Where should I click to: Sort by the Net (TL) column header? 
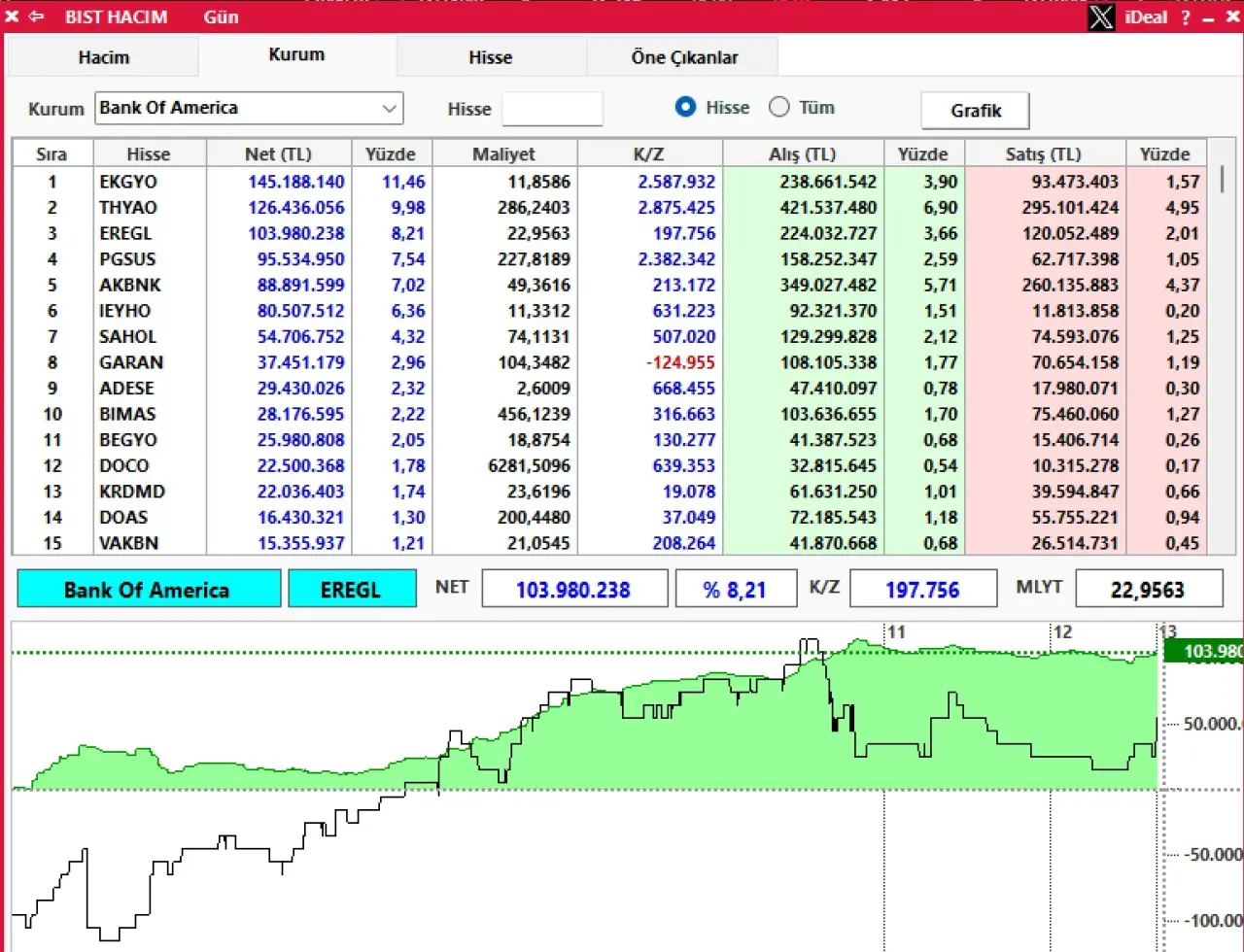pyautogui.click(x=278, y=153)
